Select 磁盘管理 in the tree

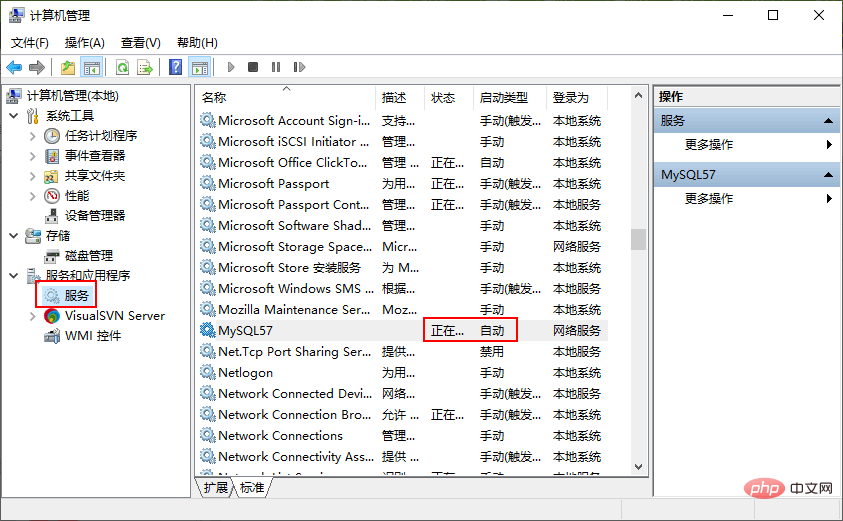point(89,255)
